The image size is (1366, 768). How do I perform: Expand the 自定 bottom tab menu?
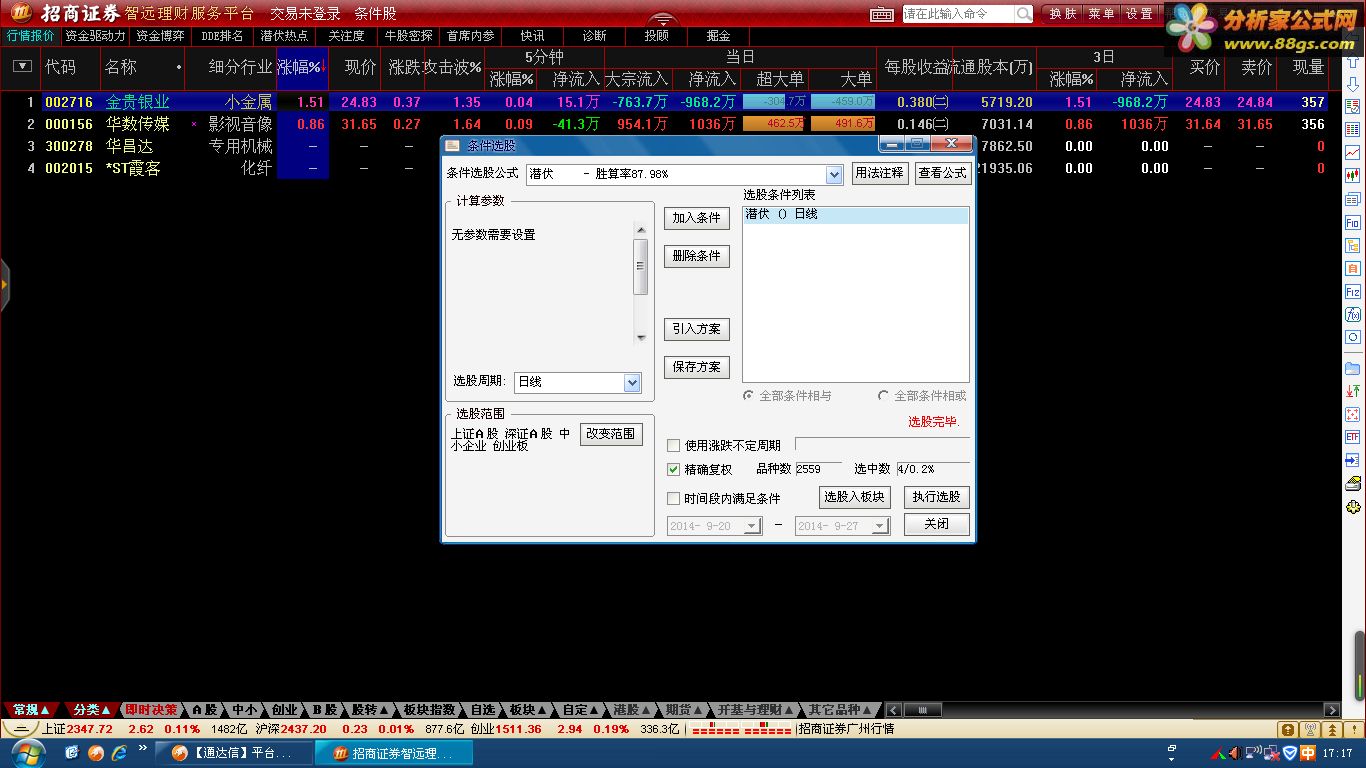pyautogui.click(x=581, y=710)
